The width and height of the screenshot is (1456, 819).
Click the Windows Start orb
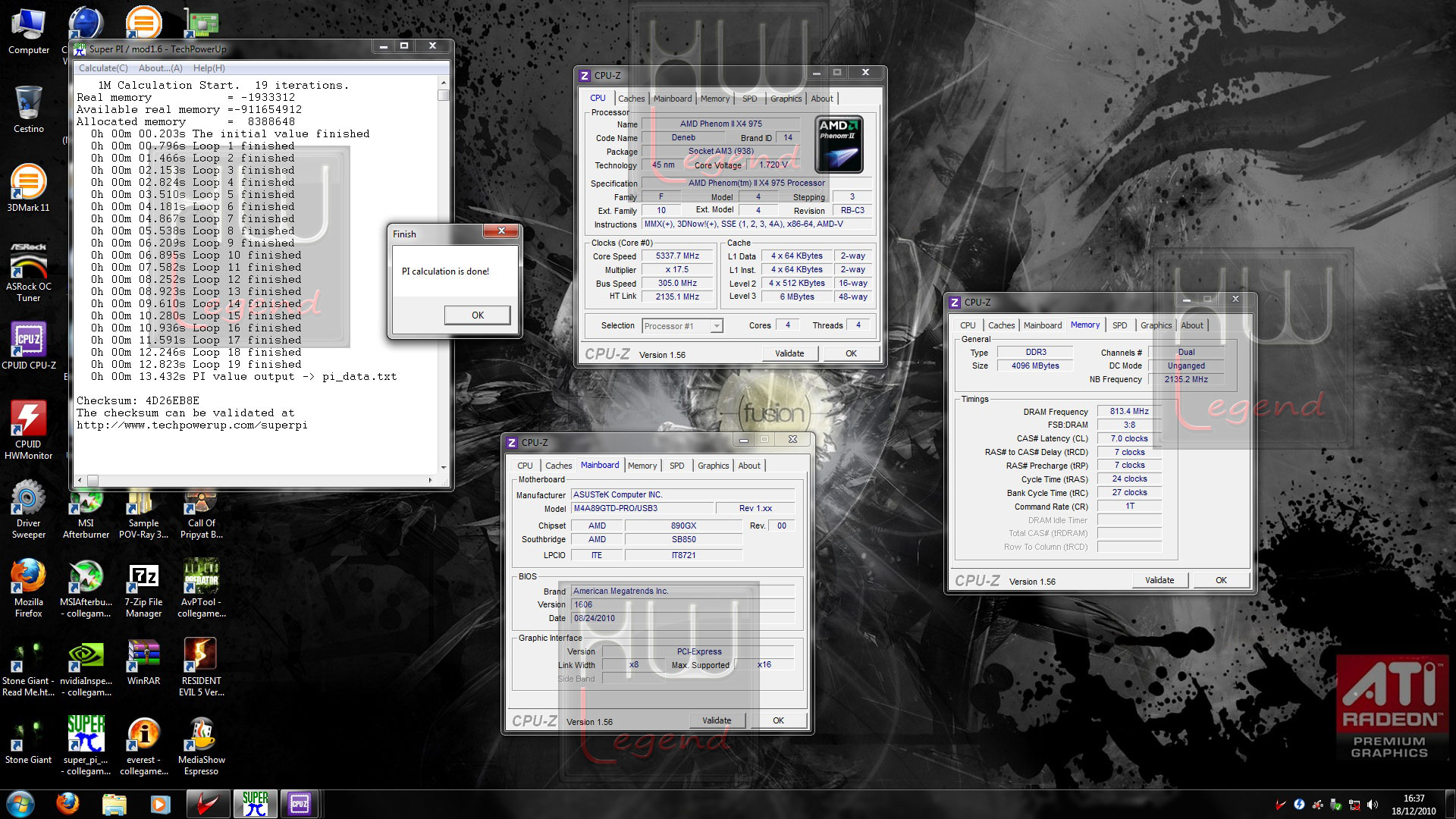pyautogui.click(x=20, y=804)
